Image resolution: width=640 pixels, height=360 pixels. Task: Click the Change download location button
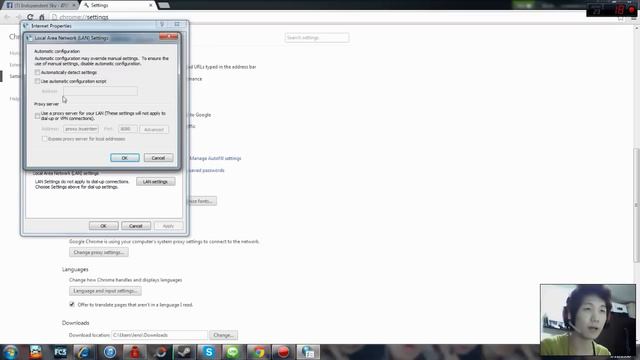click(x=224, y=335)
